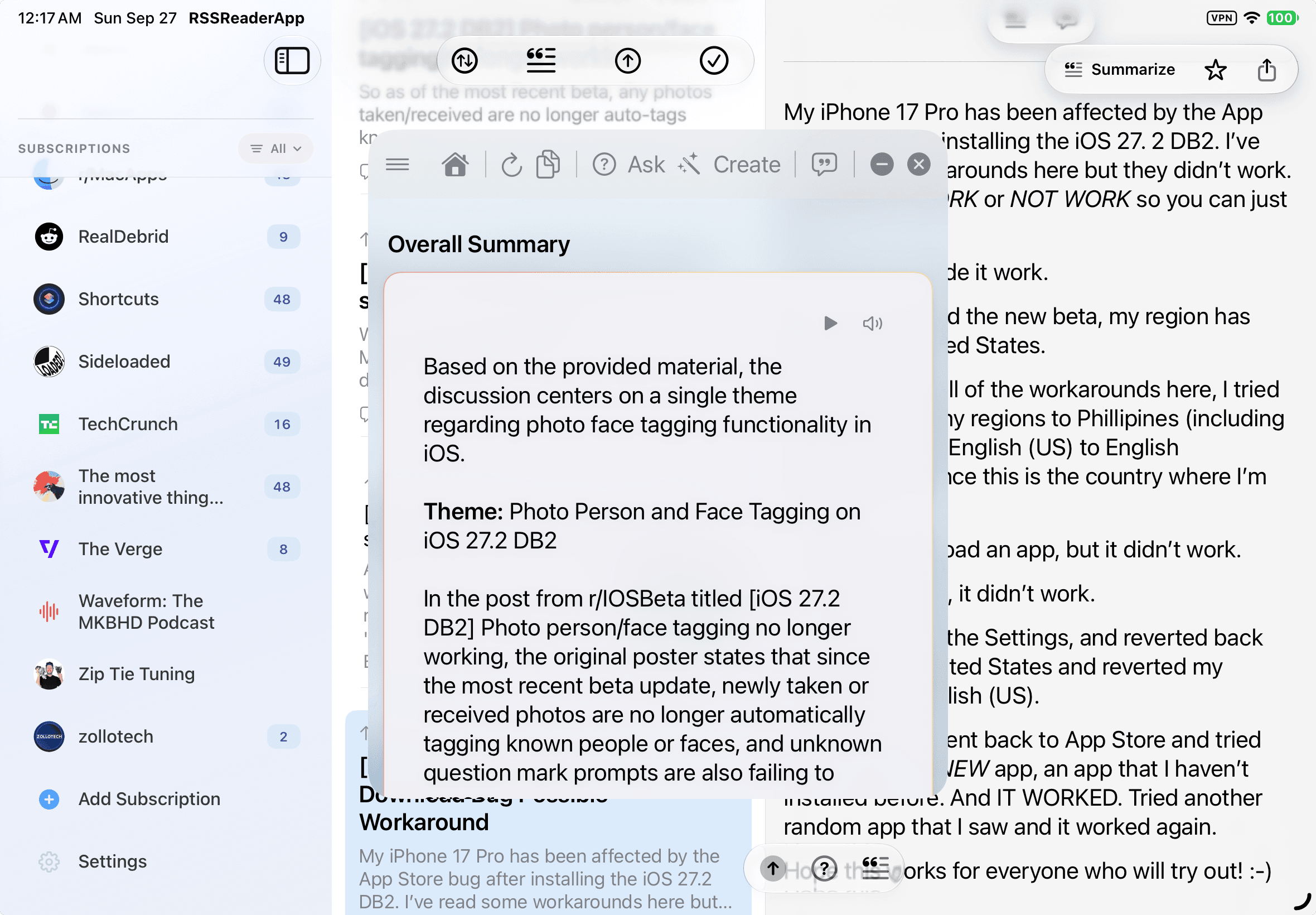Viewport: 1316px width, 915px height.
Task: Click the Theme line in summary text
Action: pos(642,526)
